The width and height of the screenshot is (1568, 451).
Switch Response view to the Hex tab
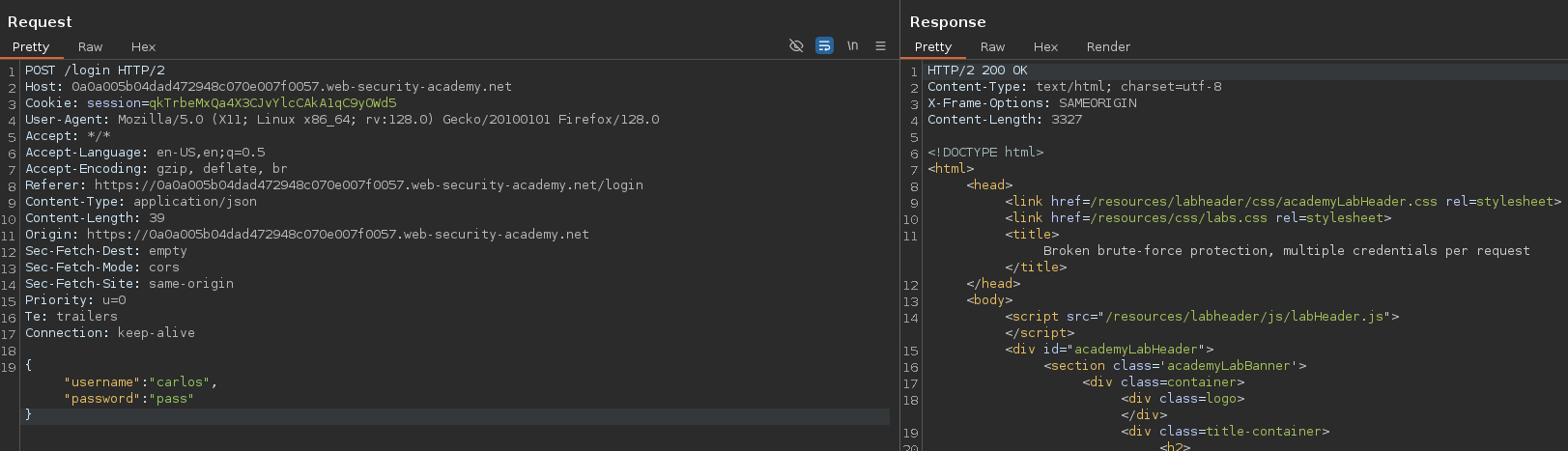coord(1045,46)
